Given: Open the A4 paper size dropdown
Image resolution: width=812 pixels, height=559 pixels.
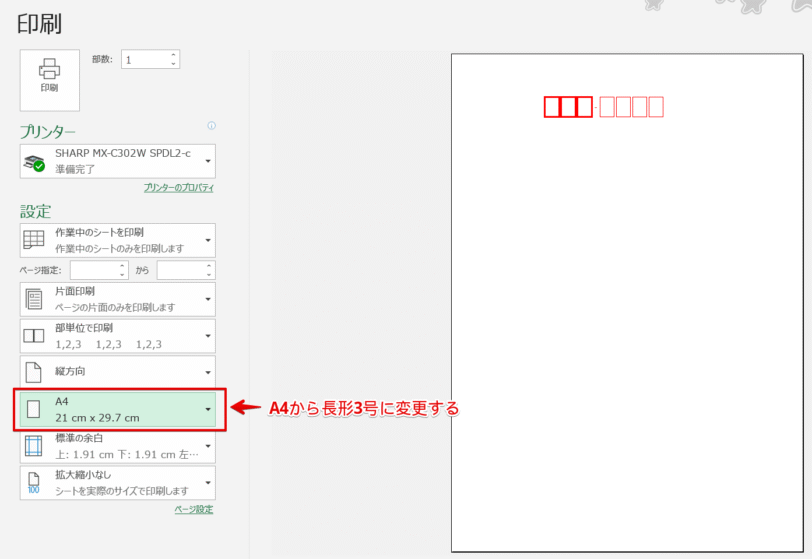Looking at the screenshot, I should (x=118, y=409).
